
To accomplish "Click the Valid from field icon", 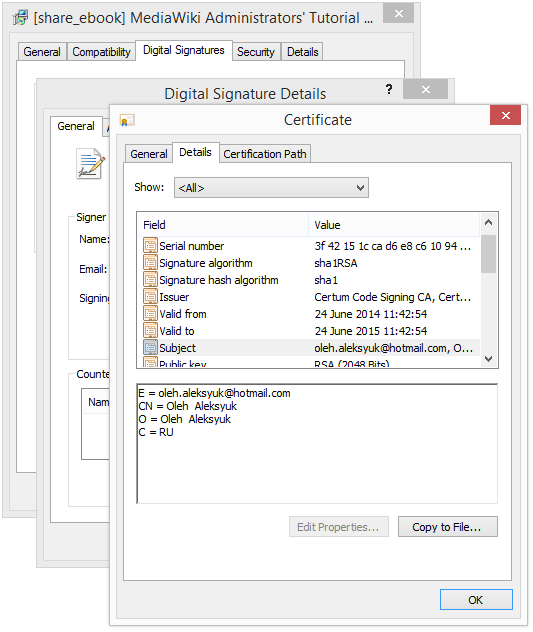I will (x=150, y=314).
